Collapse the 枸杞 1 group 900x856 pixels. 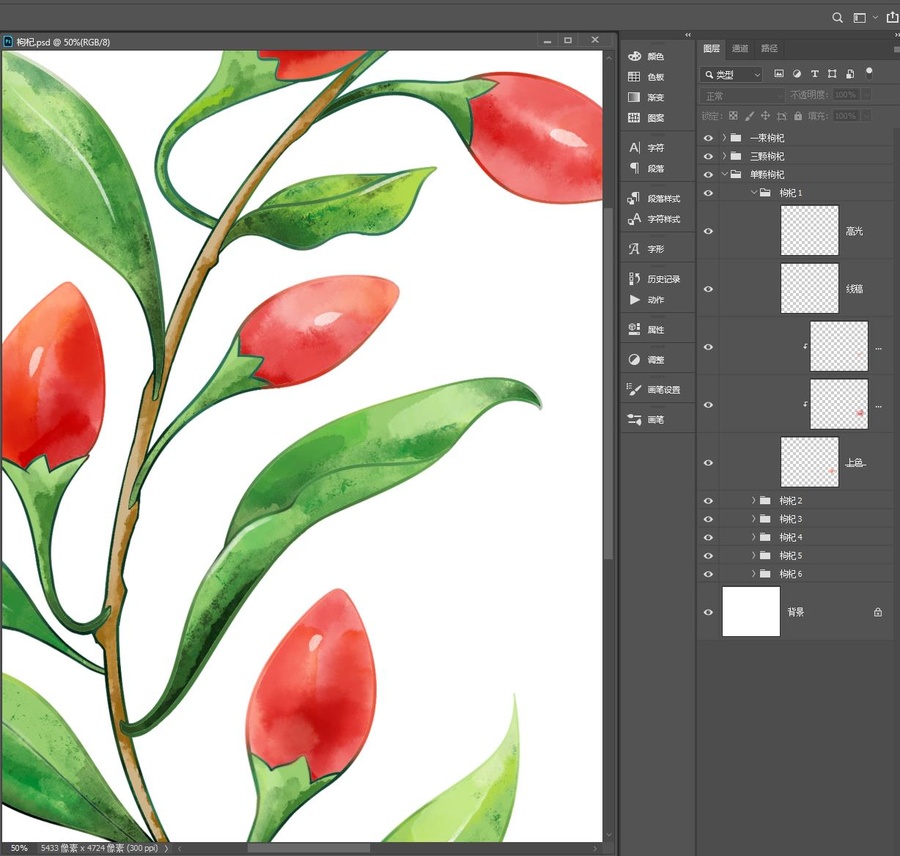754,193
